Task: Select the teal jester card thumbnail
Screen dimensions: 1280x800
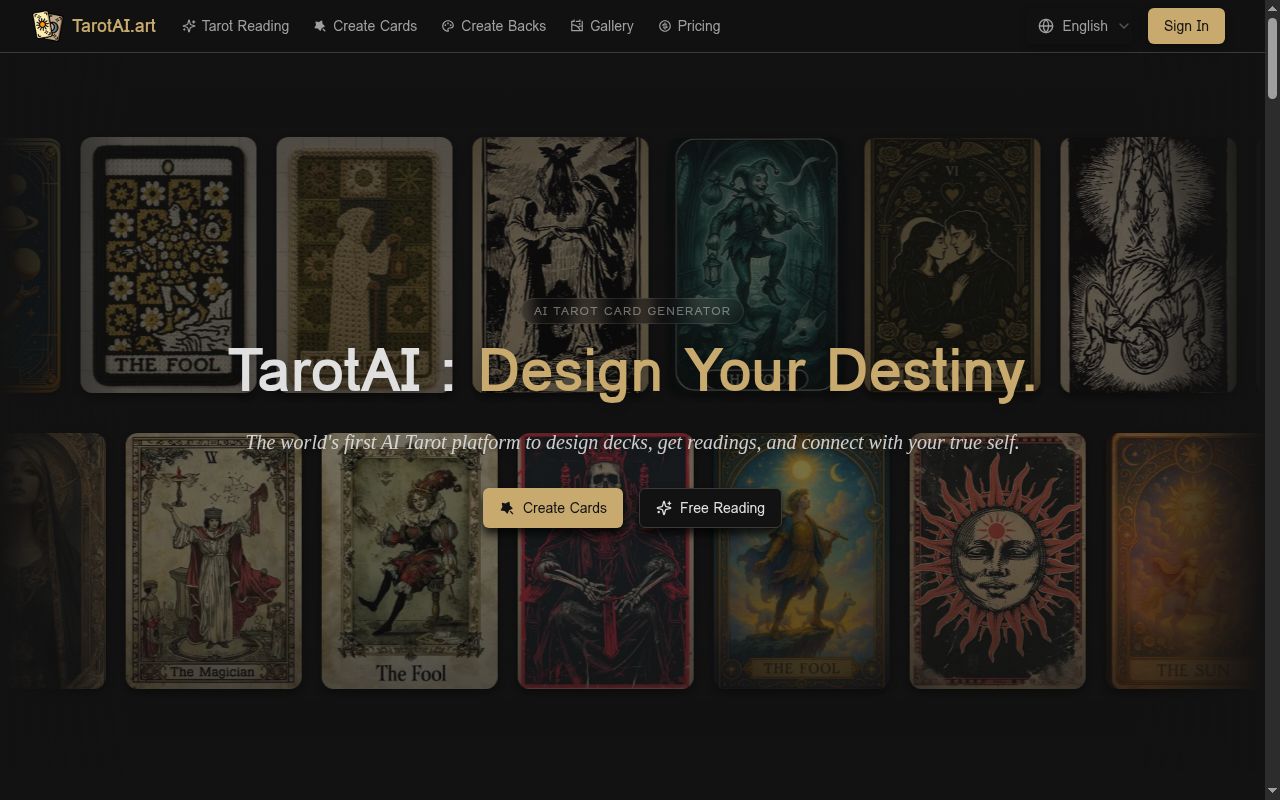Action: click(756, 265)
